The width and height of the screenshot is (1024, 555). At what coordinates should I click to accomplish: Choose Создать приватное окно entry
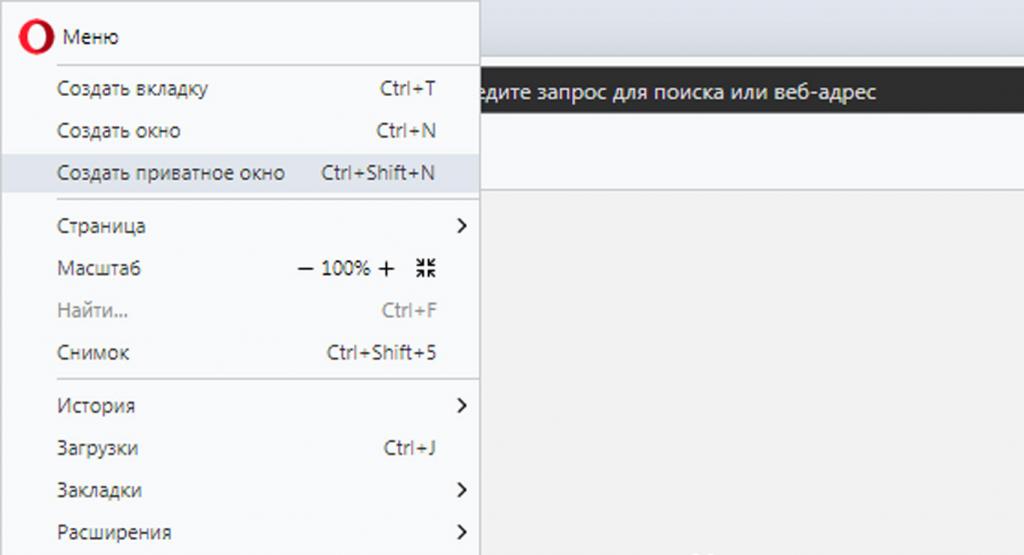pos(241,173)
